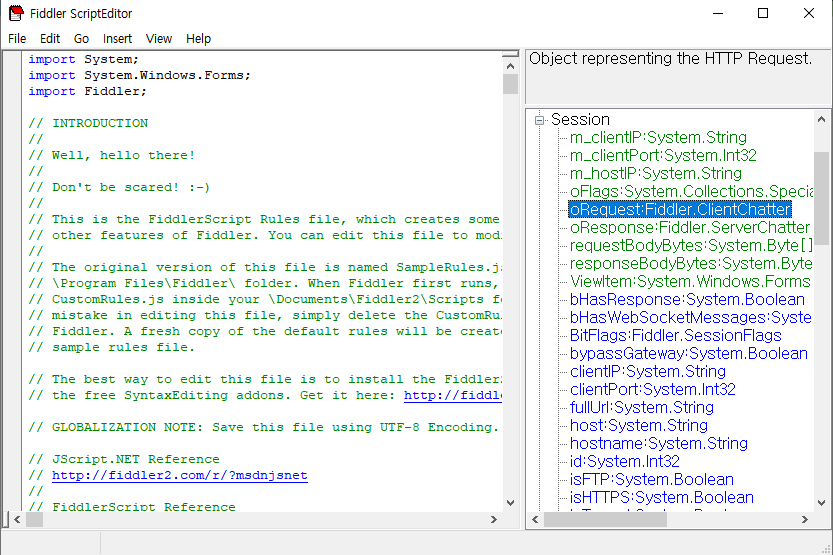The height and width of the screenshot is (555, 833).
Task: Click the '// INTRODUCTION' comment line
Action: [88, 123]
